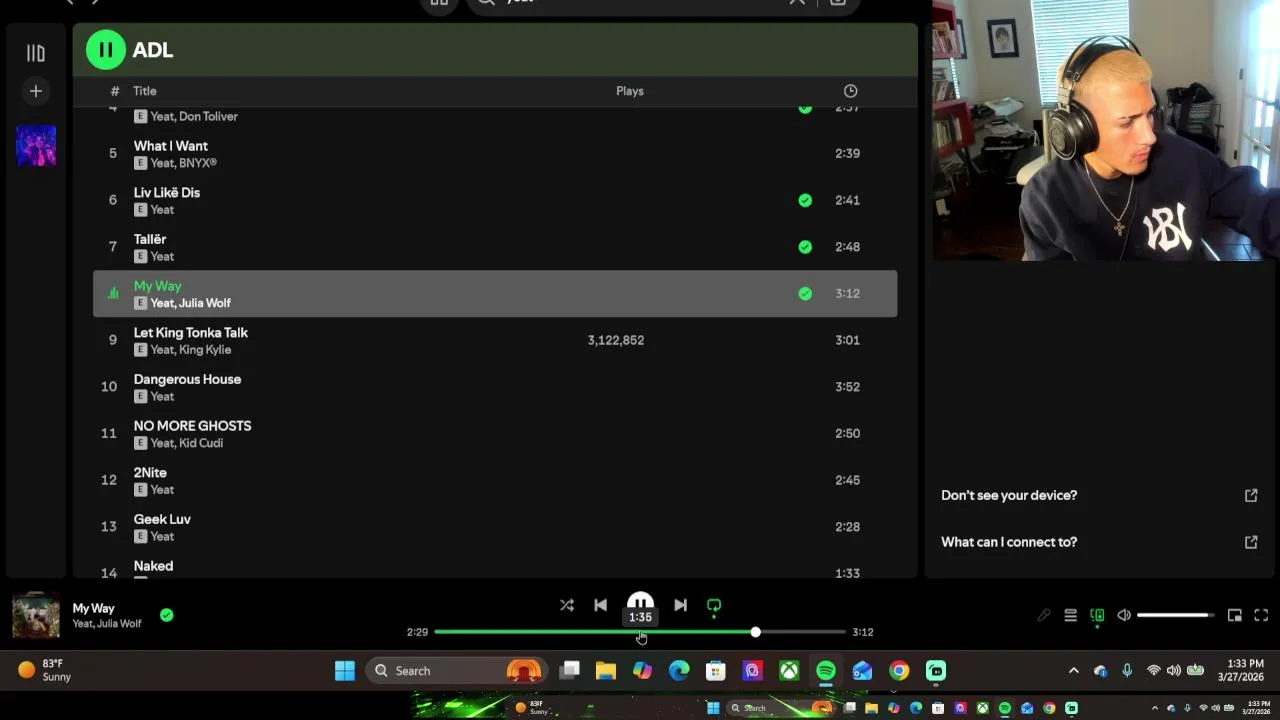This screenshot has height=720, width=1280.
Task: Select the 2Nite track
Action: [150, 473]
